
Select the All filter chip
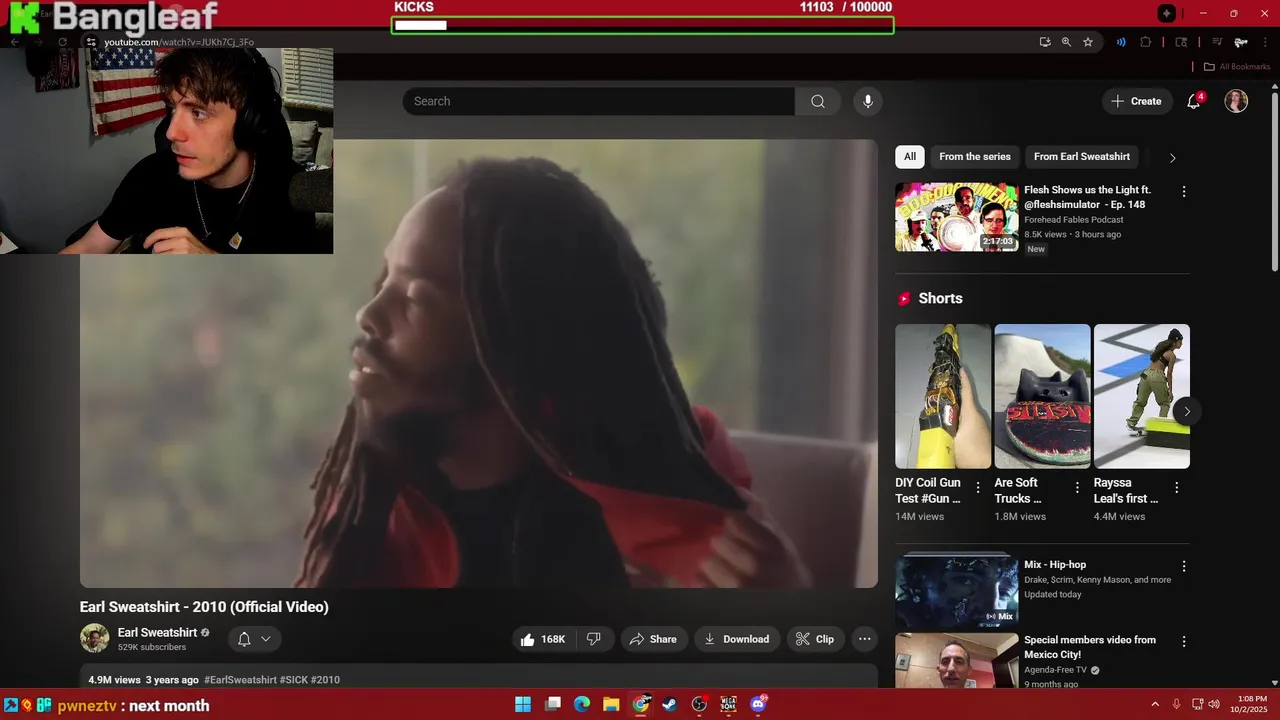pos(910,157)
